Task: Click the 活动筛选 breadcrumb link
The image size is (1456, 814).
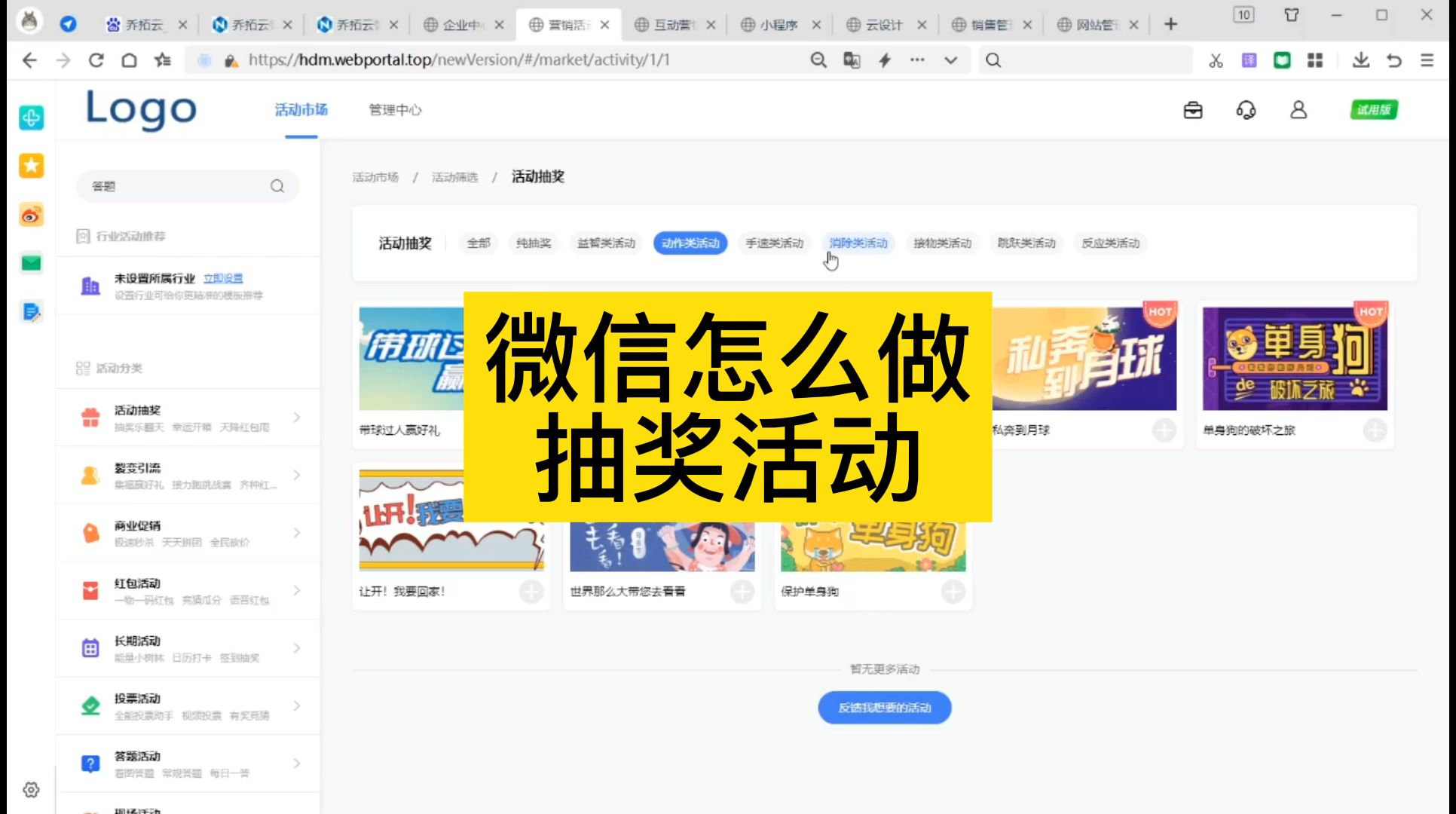Action: pyautogui.click(x=454, y=177)
